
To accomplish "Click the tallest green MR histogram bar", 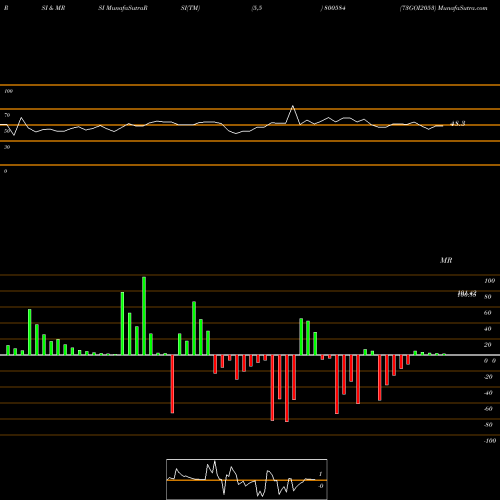I will (x=144, y=316).
